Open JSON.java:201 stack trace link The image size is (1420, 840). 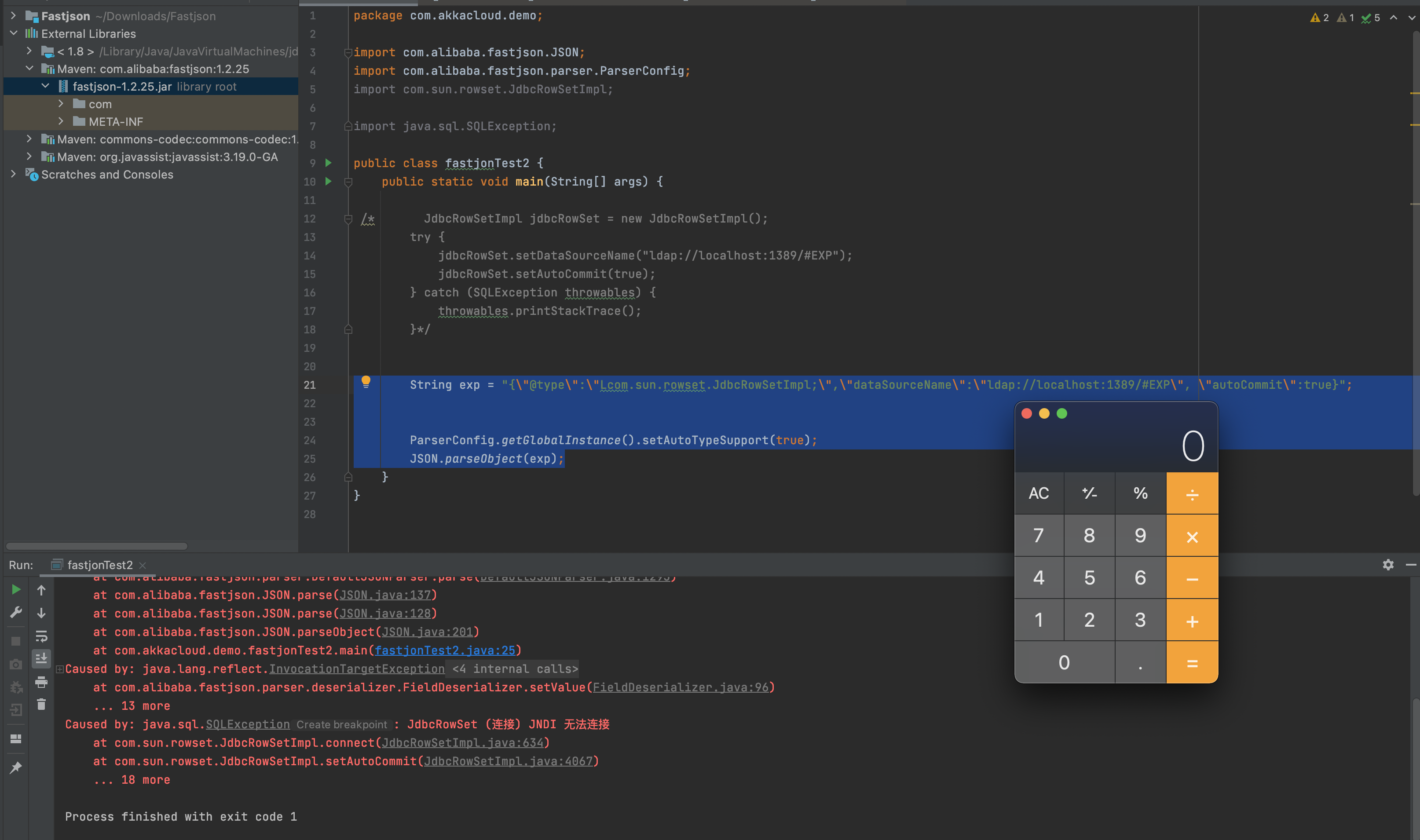428,632
